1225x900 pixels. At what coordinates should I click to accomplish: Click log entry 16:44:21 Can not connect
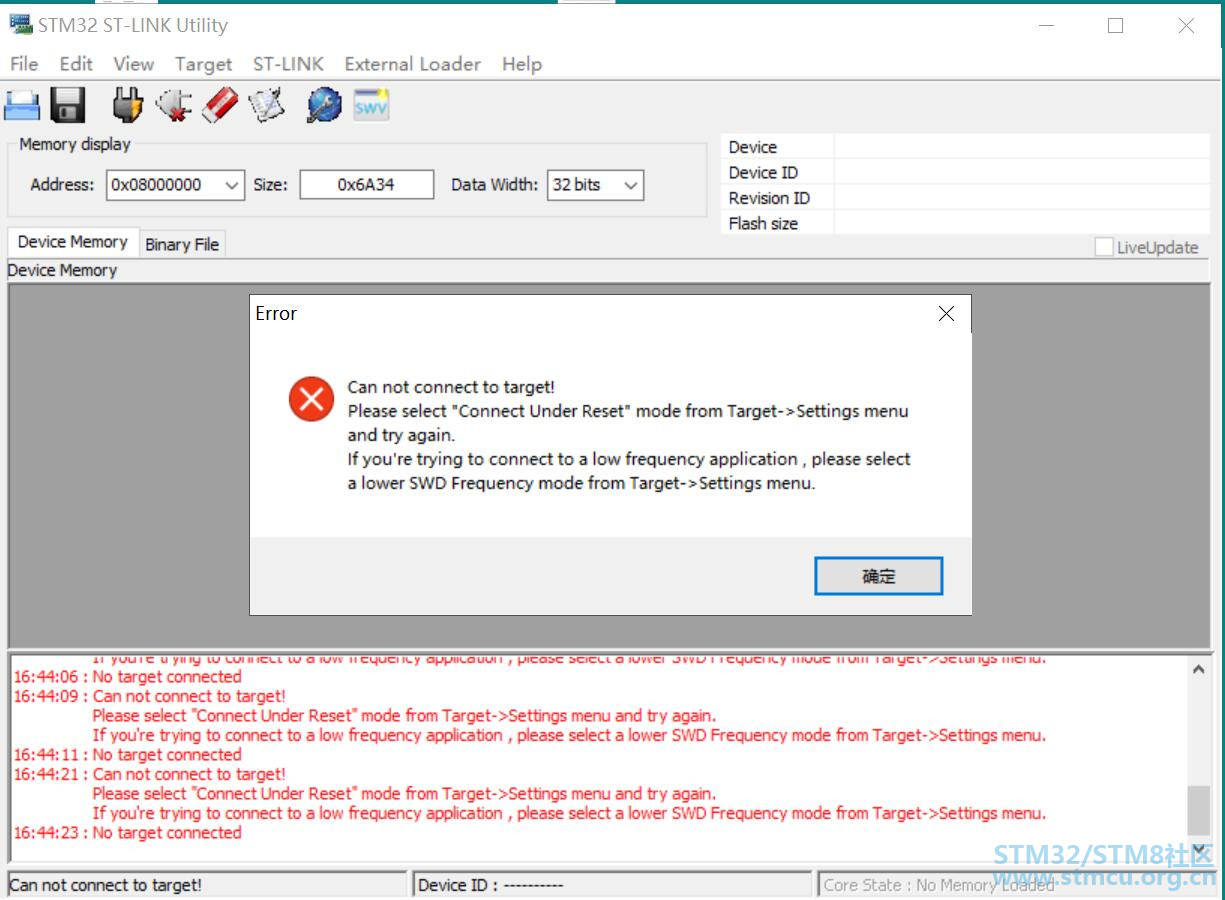click(149, 774)
